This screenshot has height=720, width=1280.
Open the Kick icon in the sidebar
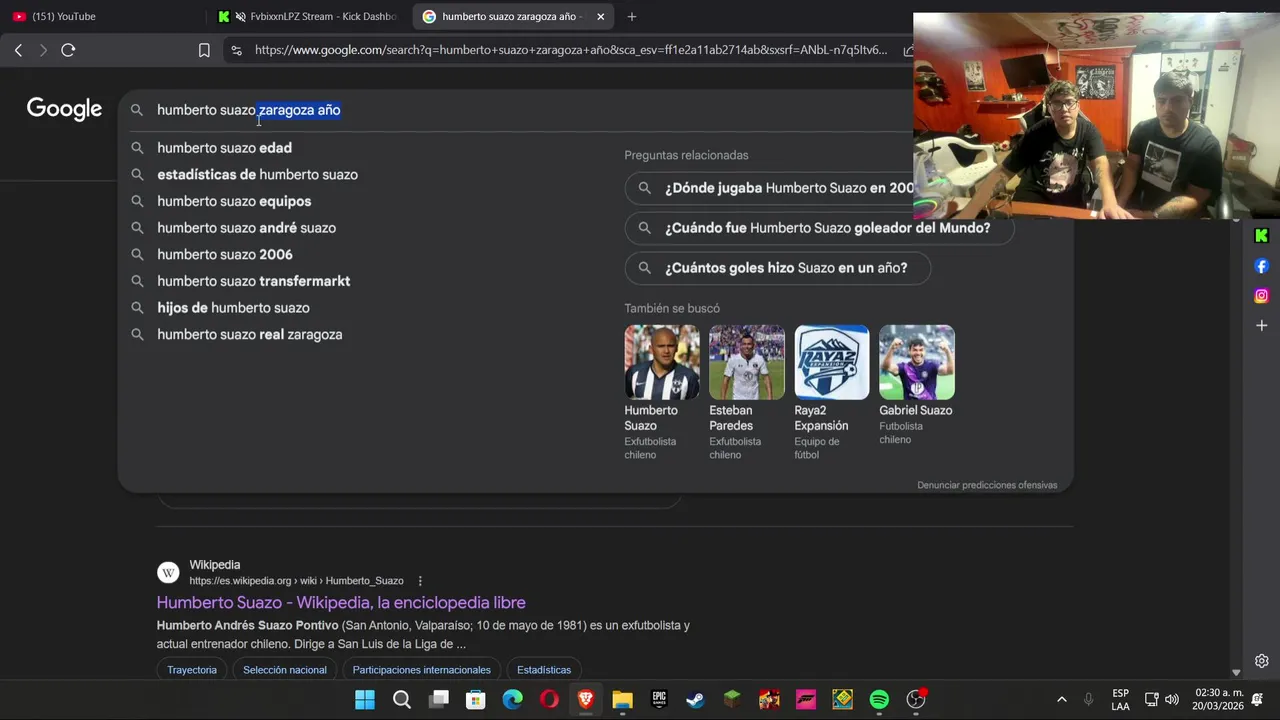click(1261, 236)
